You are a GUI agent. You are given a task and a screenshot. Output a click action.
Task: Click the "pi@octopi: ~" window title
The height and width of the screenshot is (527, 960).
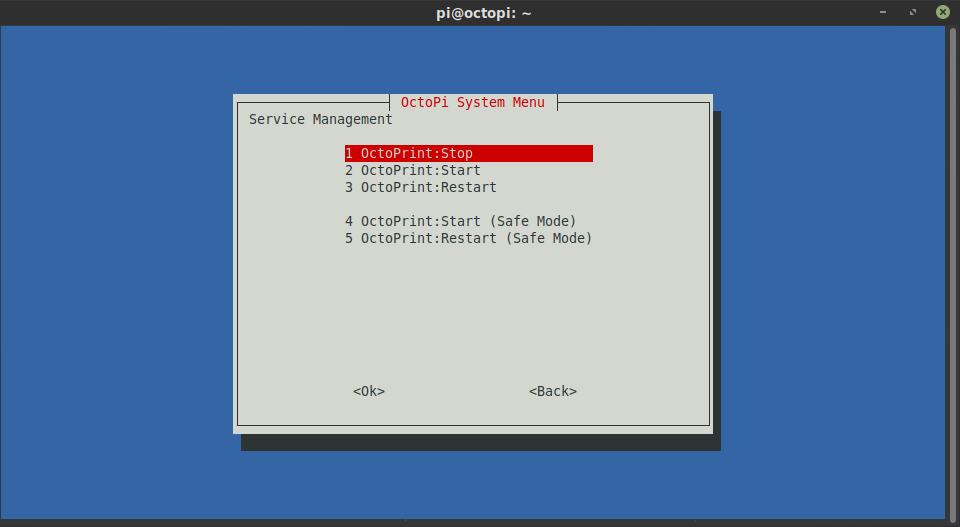tap(484, 13)
